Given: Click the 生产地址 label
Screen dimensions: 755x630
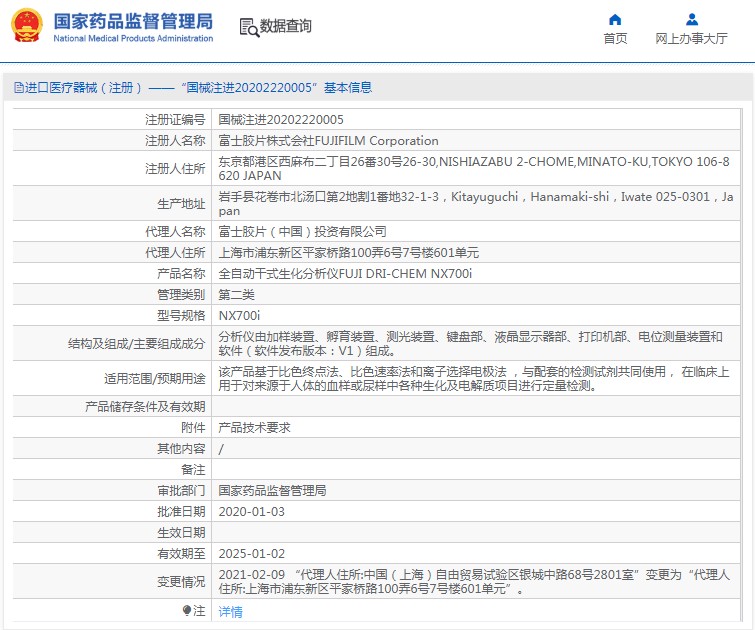Looking at the screenshot, I should (x=181, y=204).
